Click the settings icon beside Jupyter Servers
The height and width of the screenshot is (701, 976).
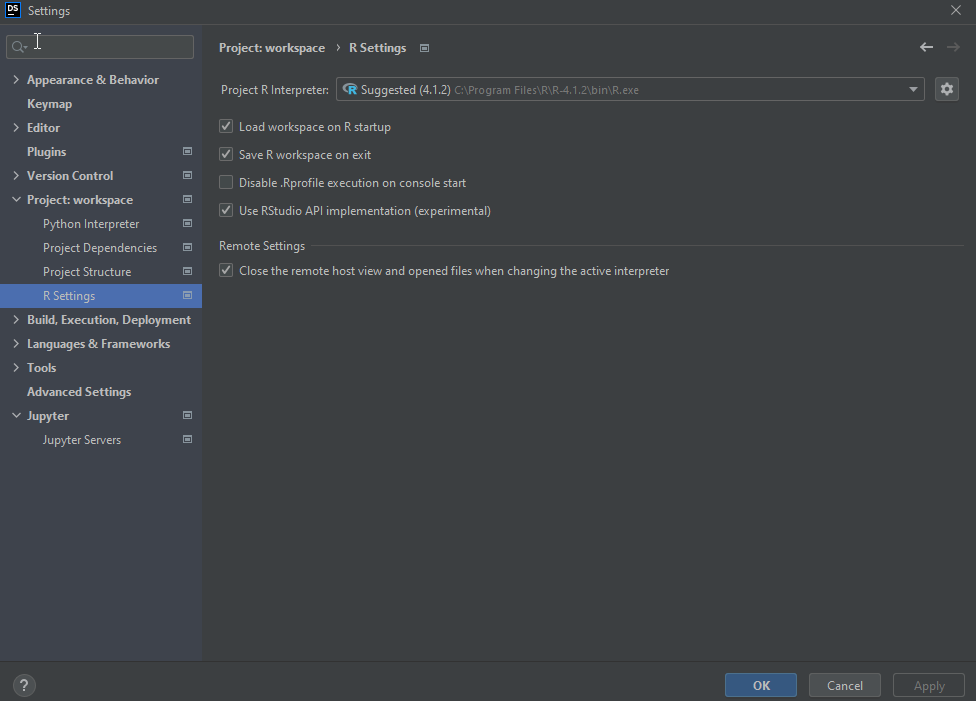tap(187, 438)
